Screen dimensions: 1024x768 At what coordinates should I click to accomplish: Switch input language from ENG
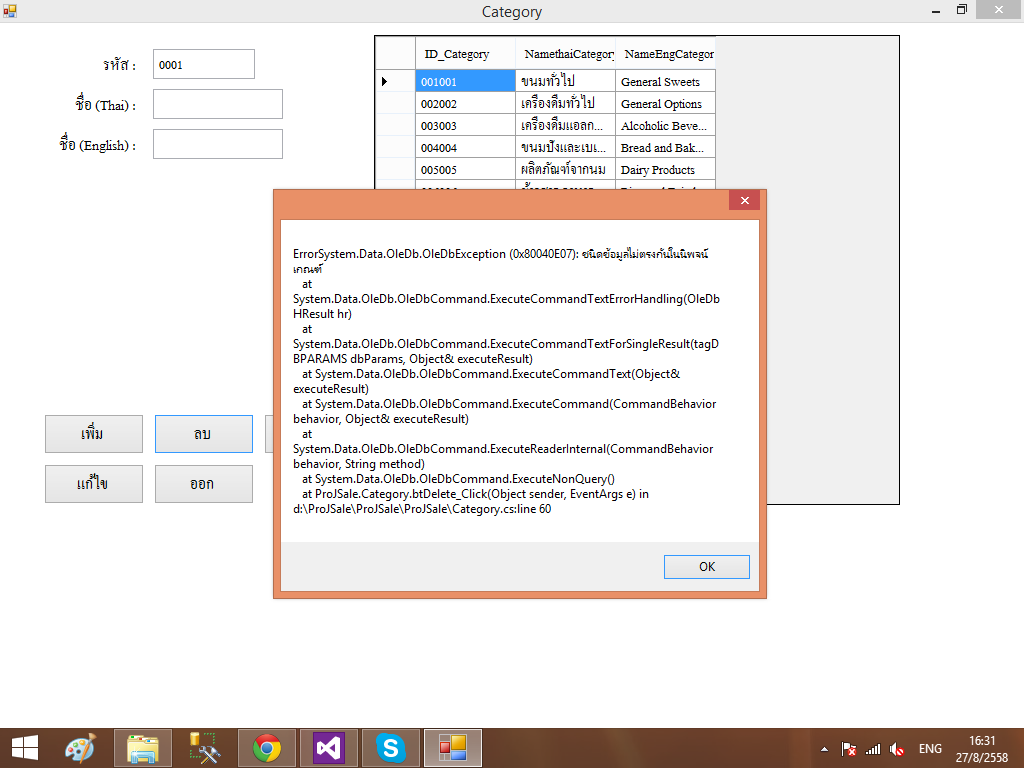[930, 749]
